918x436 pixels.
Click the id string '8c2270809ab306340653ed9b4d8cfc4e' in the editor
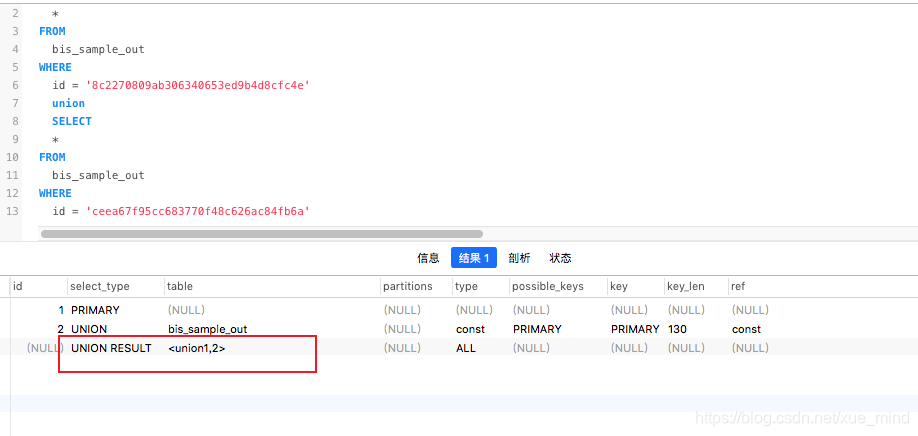[x=198, y=85]
